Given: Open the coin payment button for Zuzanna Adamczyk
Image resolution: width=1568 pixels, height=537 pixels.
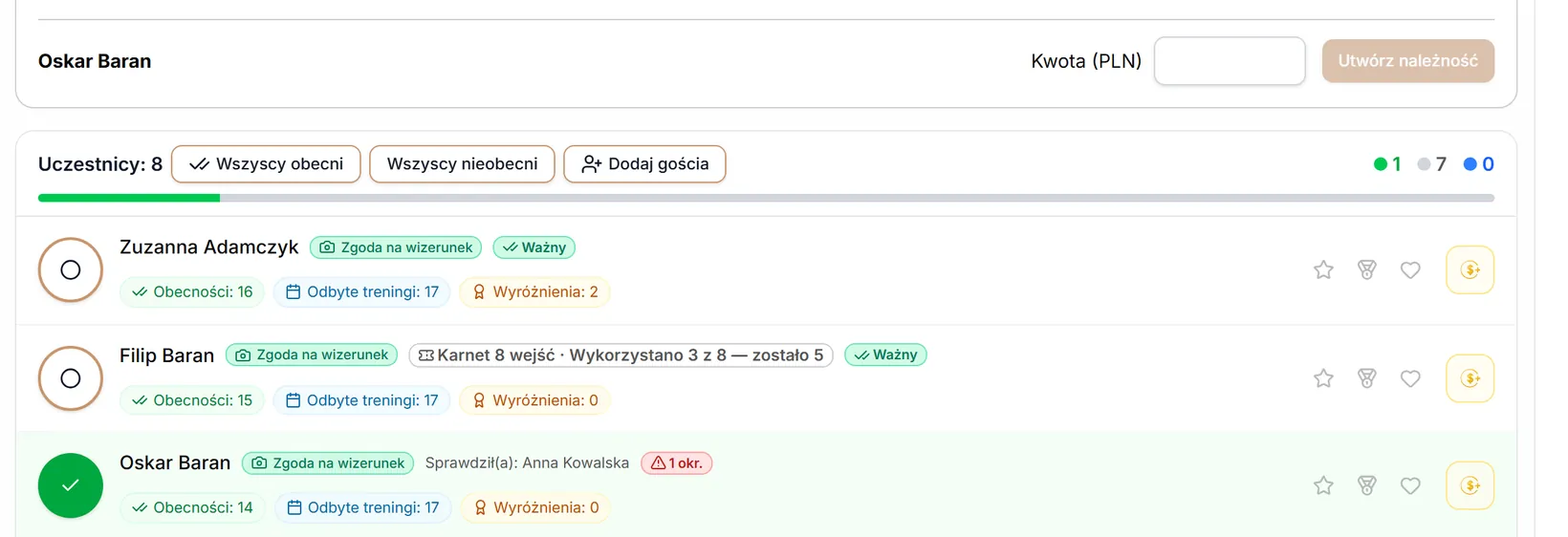Looking at the screenshot, I should [1470, 270].
